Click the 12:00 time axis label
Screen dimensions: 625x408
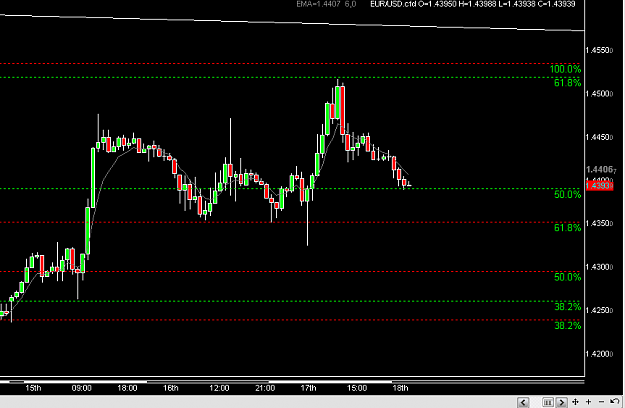[x=219, y=388]
